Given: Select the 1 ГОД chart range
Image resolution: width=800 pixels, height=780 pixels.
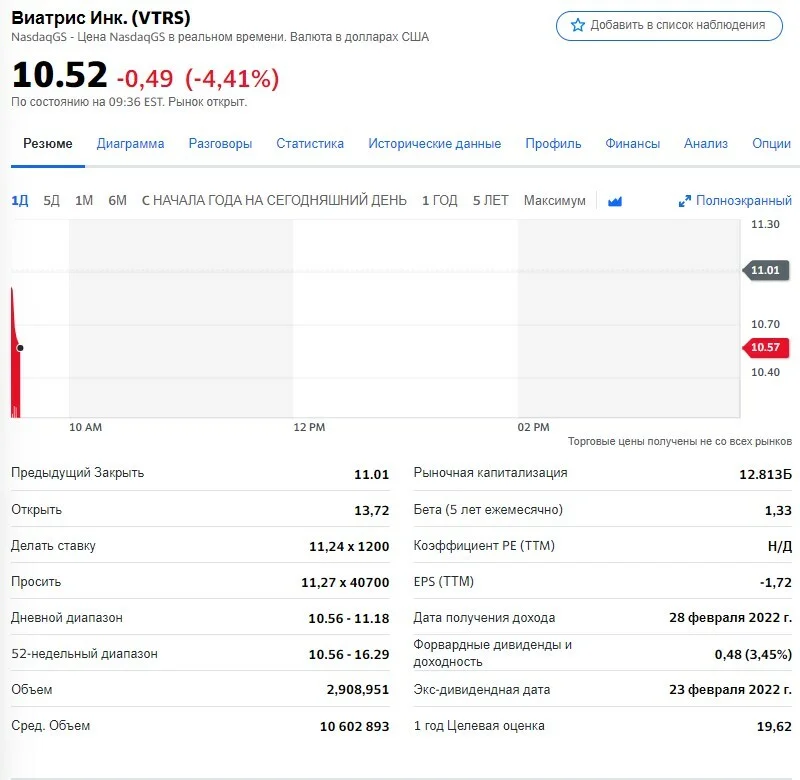Looking at the screenshot, I should [x=440, y=200].
